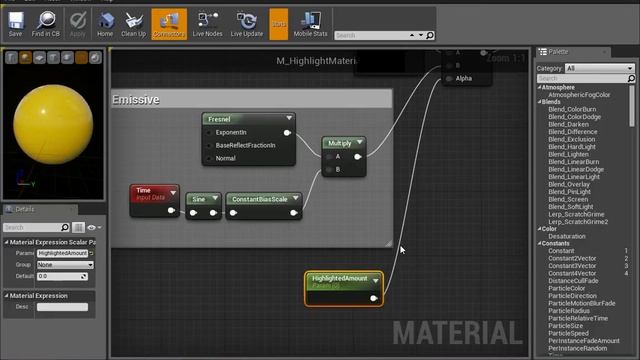Click the HighlightedAmount node output pin
640x360 pixels.
tap(373, 298)
